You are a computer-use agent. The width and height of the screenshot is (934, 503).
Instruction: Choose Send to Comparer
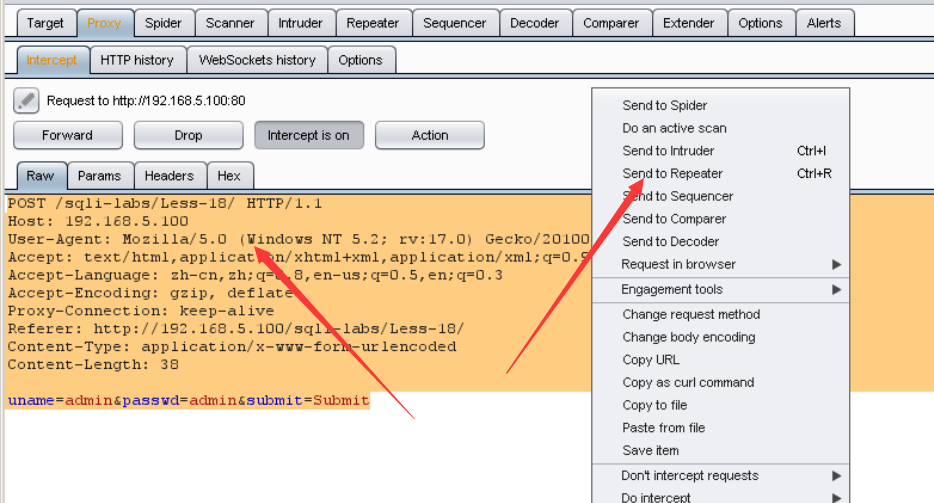tap(720, 219)
